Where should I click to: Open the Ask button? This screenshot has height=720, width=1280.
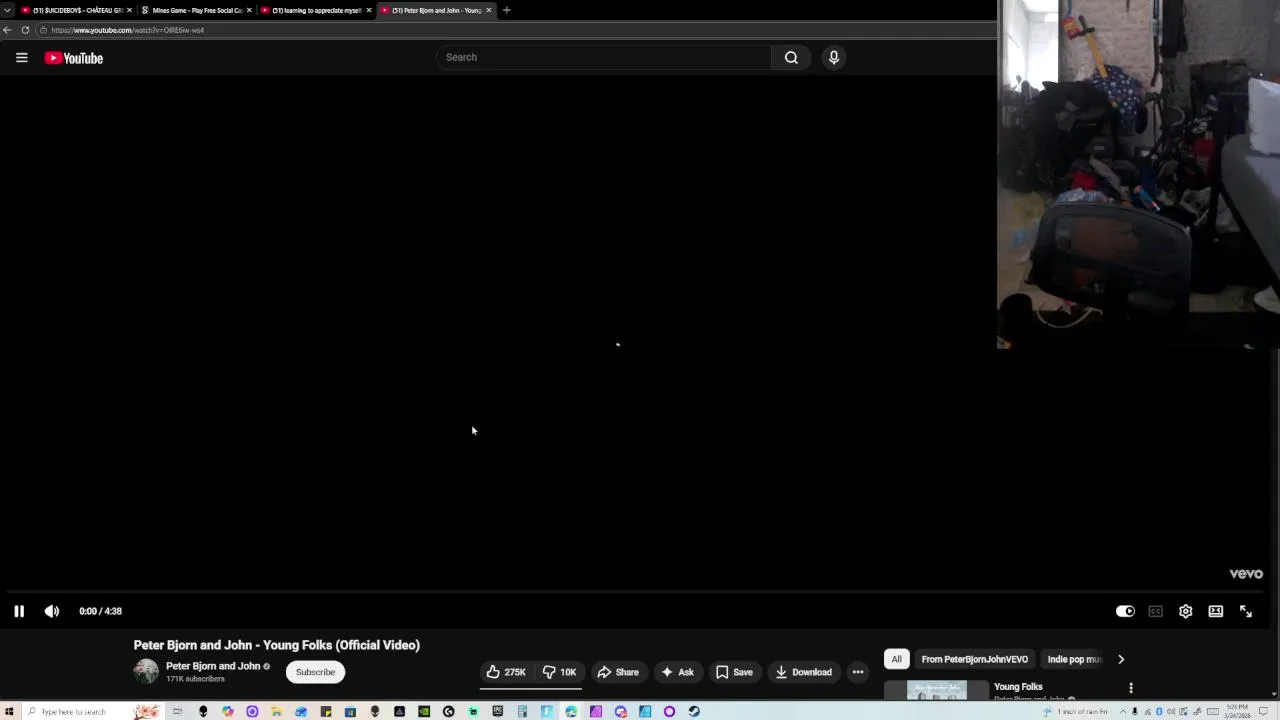point(677,672)
